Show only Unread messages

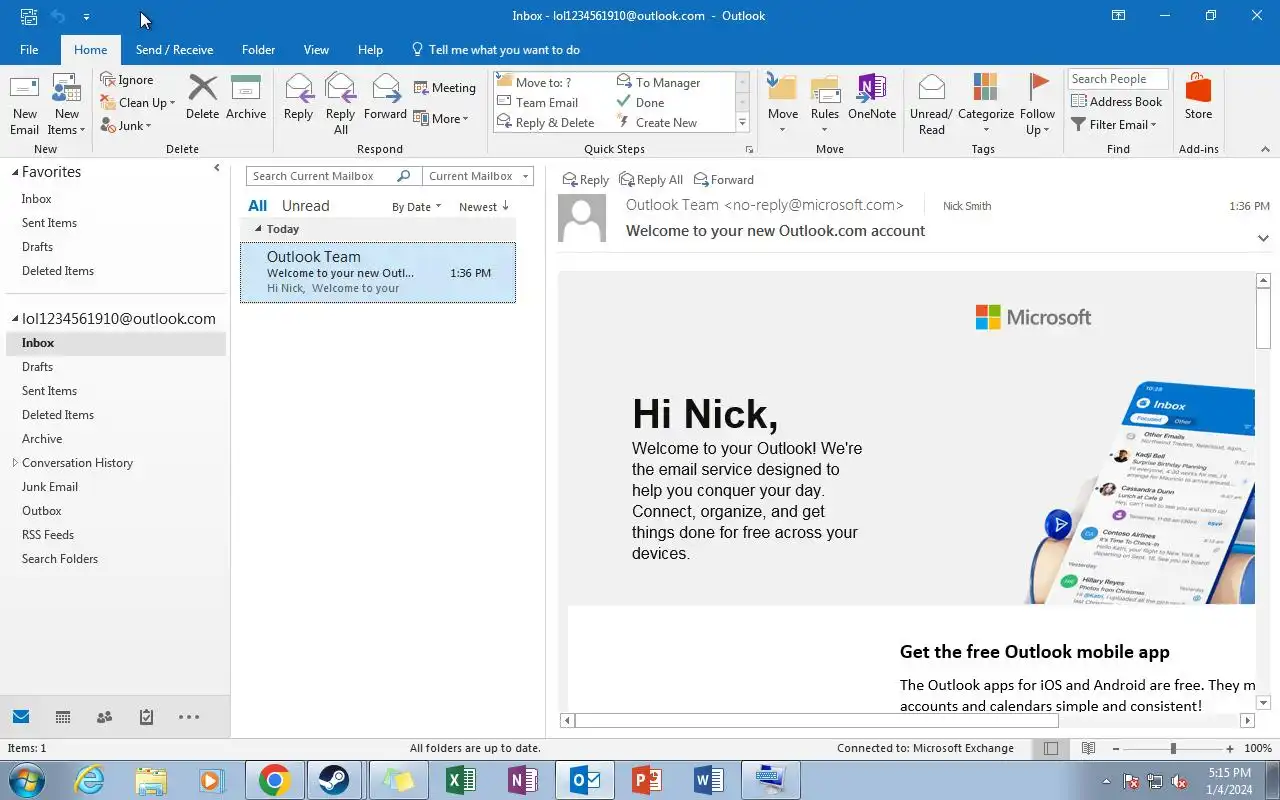point(305,206)
